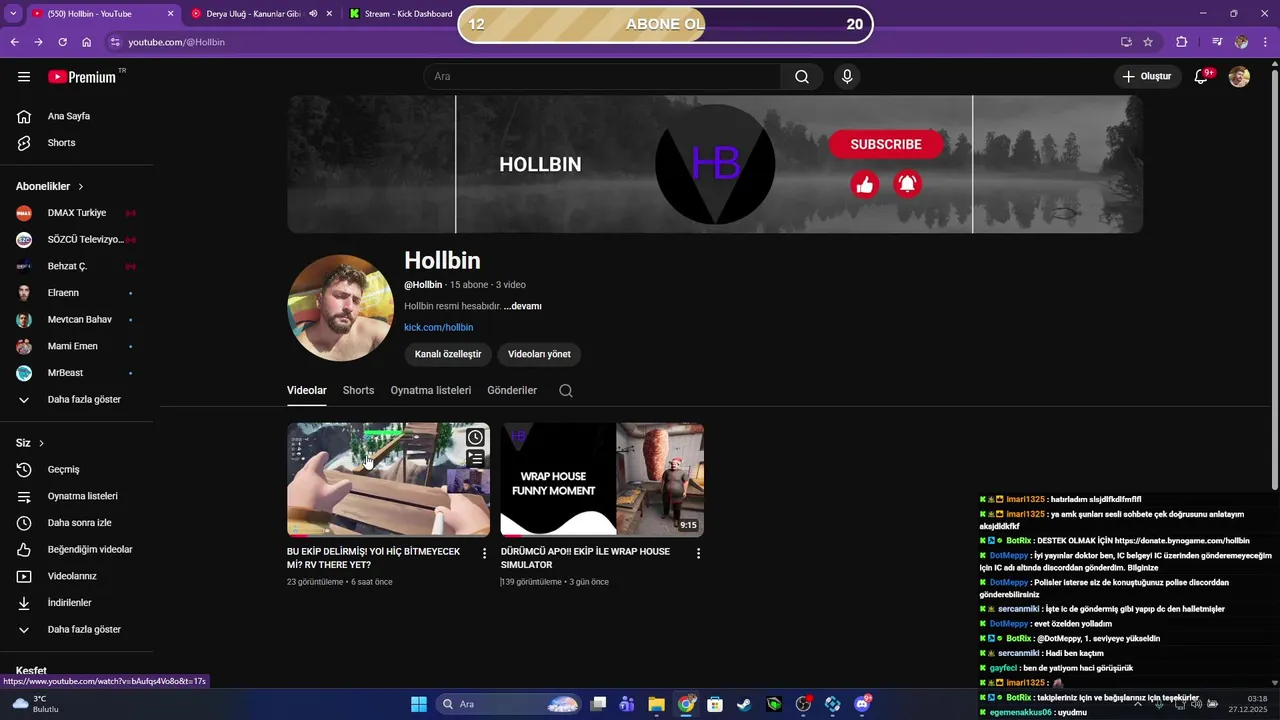Open the account avatar menu

(x=1239, y=77)
